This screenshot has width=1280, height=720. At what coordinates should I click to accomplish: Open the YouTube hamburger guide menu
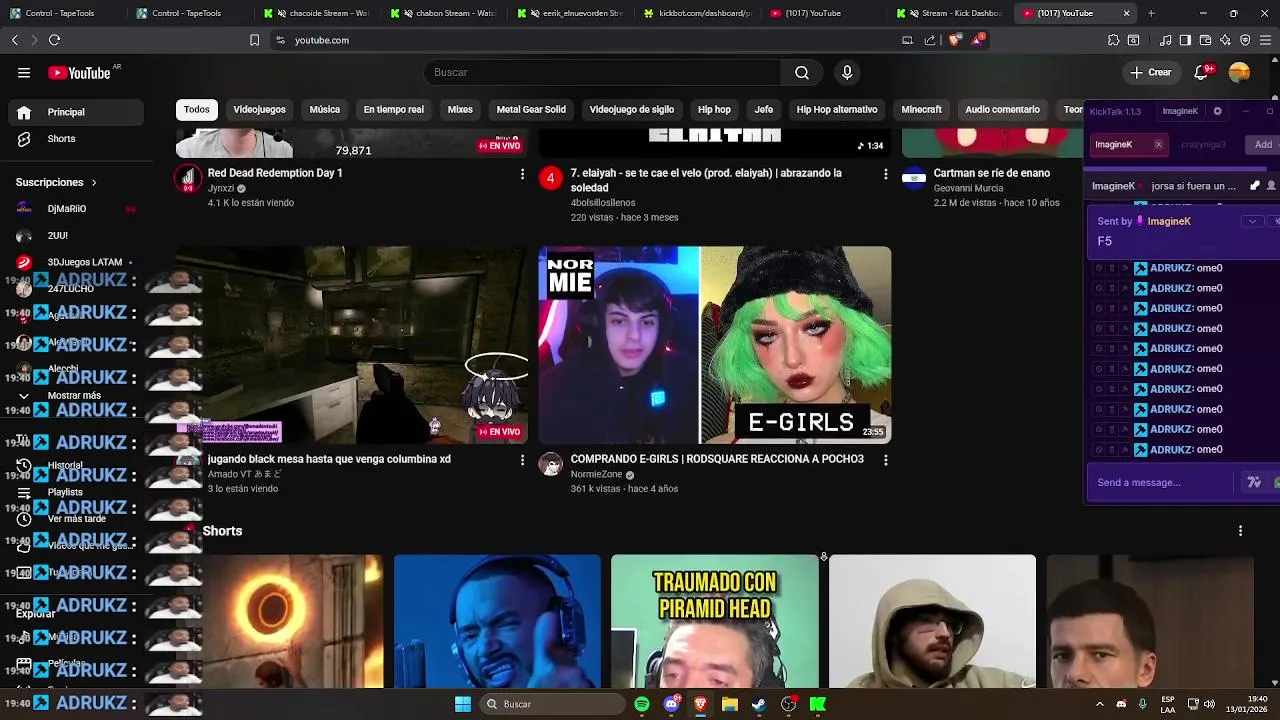[x=24, y=72]
